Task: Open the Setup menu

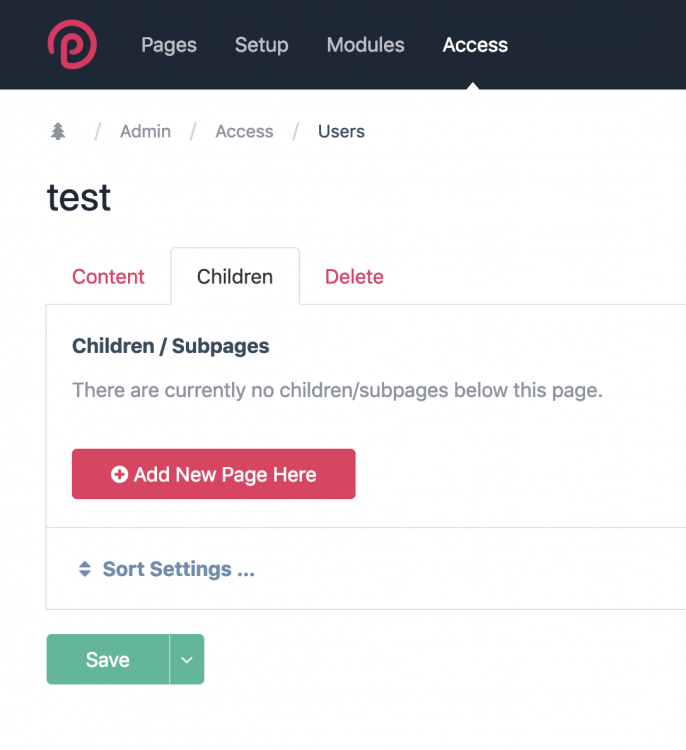Action: tap(261, 45)
